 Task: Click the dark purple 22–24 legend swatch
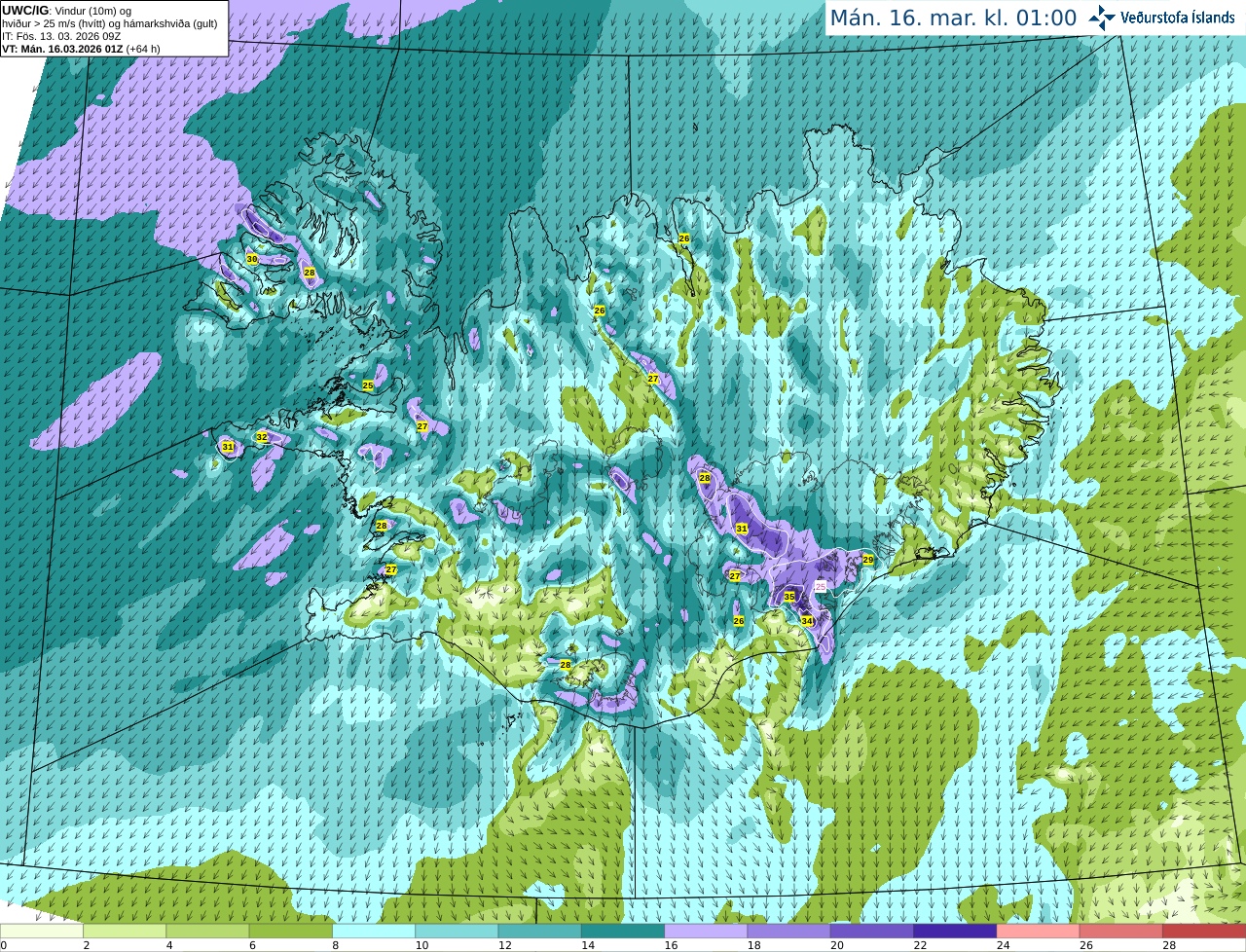pos(955,931)
